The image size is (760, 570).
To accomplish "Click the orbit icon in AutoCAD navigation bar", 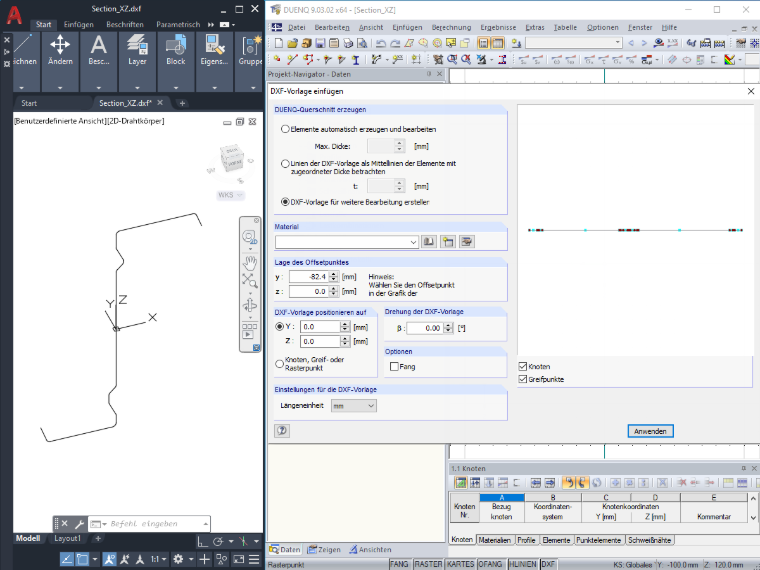I will click(x=250, y=305).
